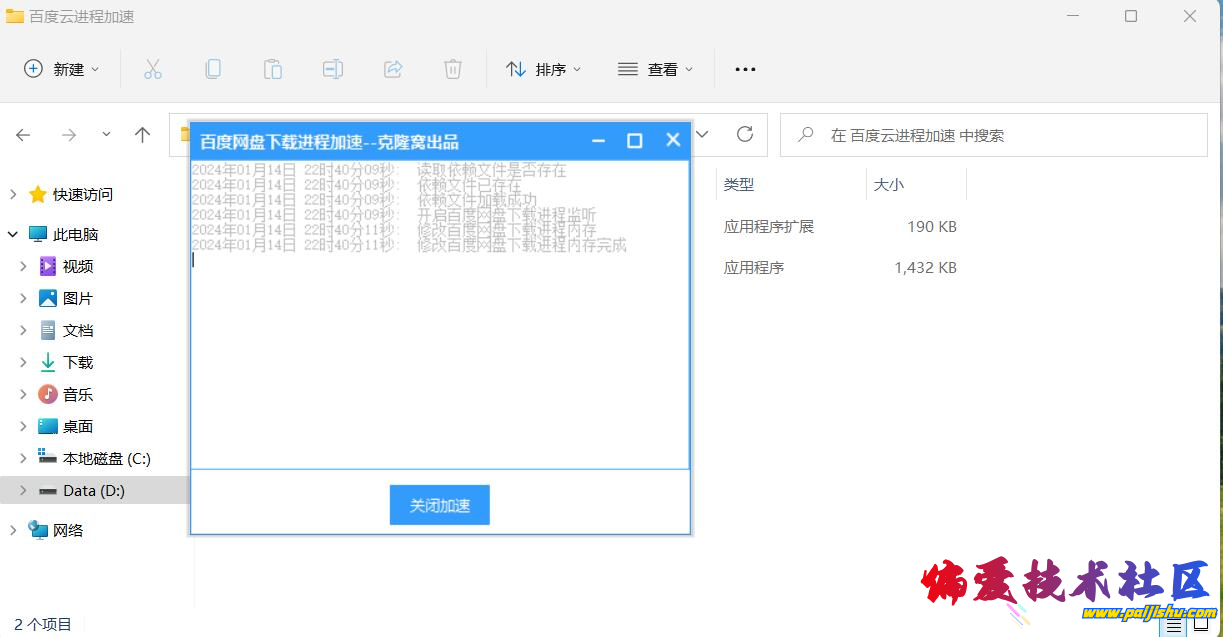Switch to details view via status bar icon
Viewport: 1223px width, 637px height.
tap(1173, 622)
